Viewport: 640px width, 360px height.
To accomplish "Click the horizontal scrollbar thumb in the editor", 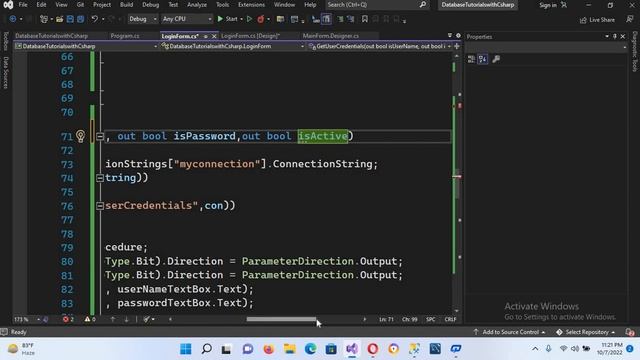I will point(281,319).
